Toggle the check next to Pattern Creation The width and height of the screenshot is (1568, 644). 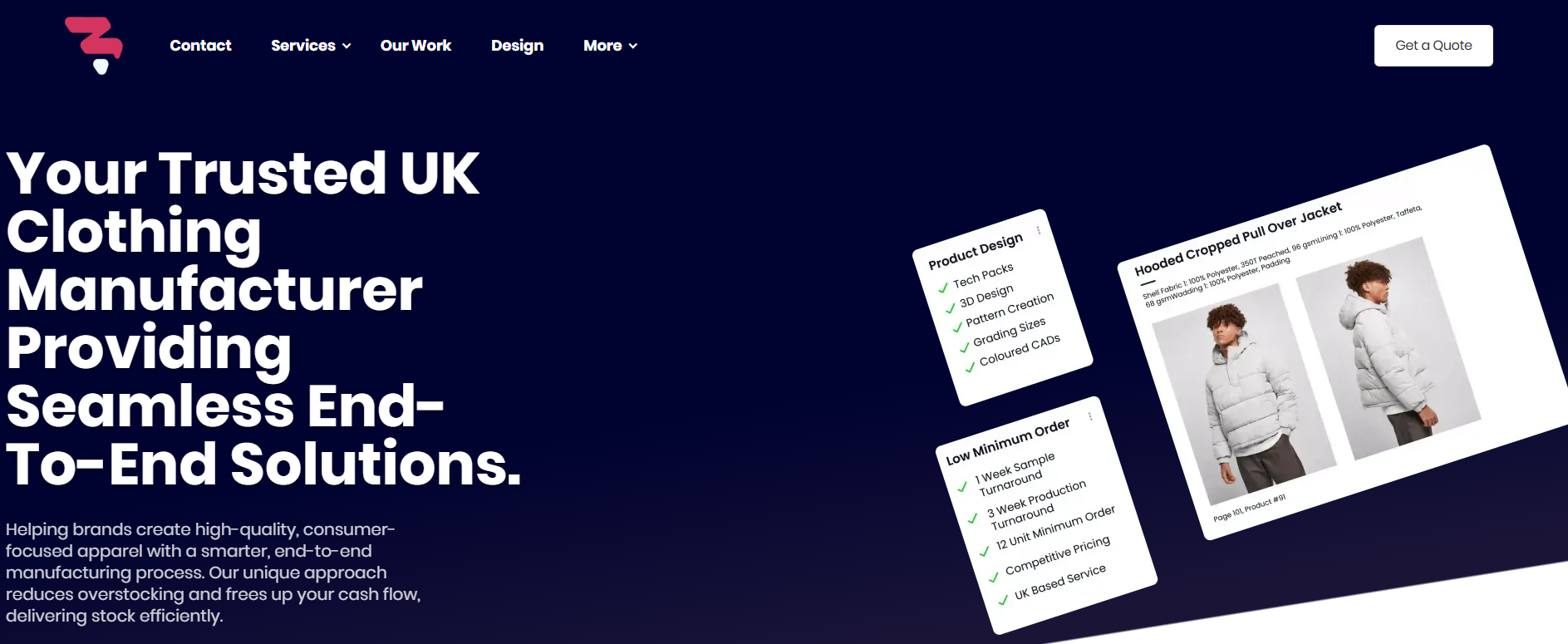956,327
